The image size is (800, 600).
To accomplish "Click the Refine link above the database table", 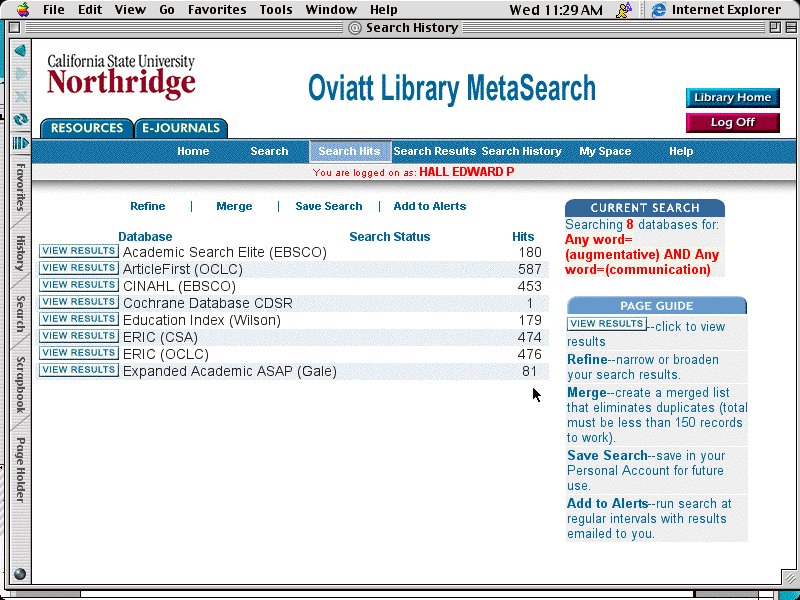I will tap(147, 206).
